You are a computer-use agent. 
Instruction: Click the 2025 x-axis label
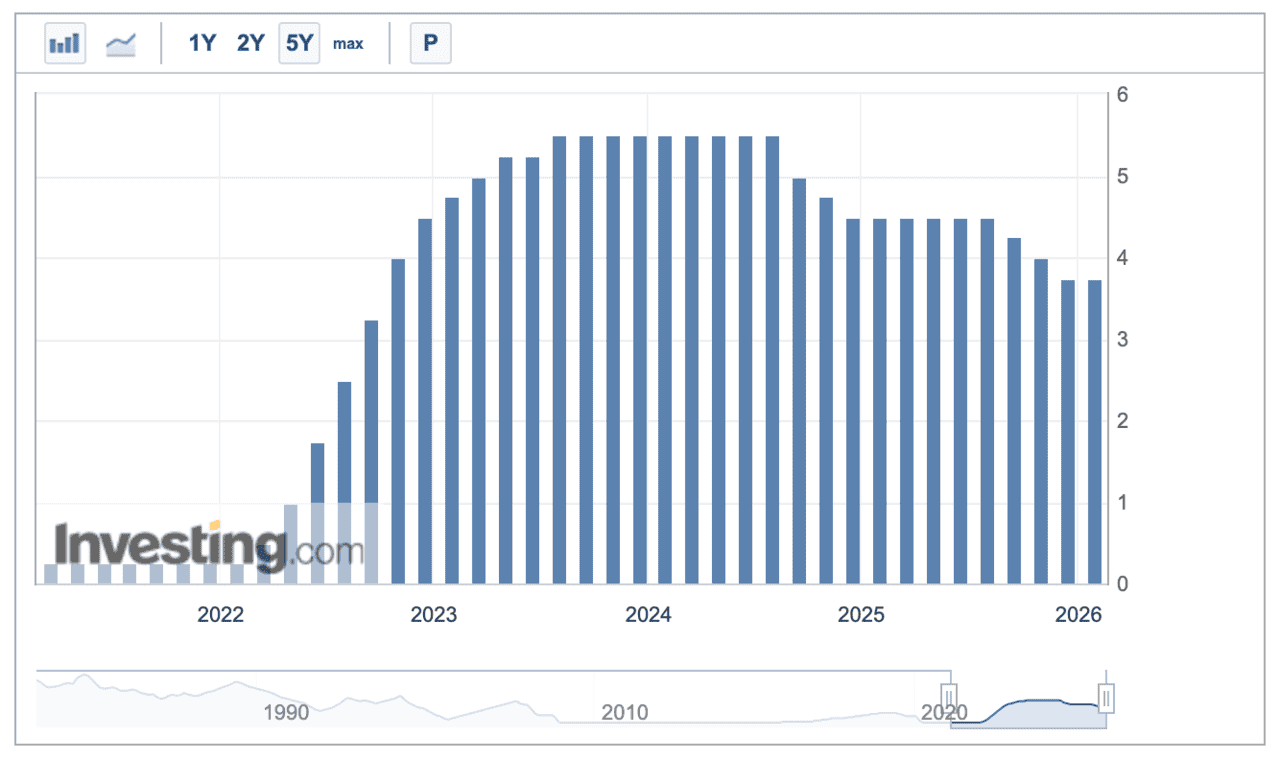(x=861, y=615)
